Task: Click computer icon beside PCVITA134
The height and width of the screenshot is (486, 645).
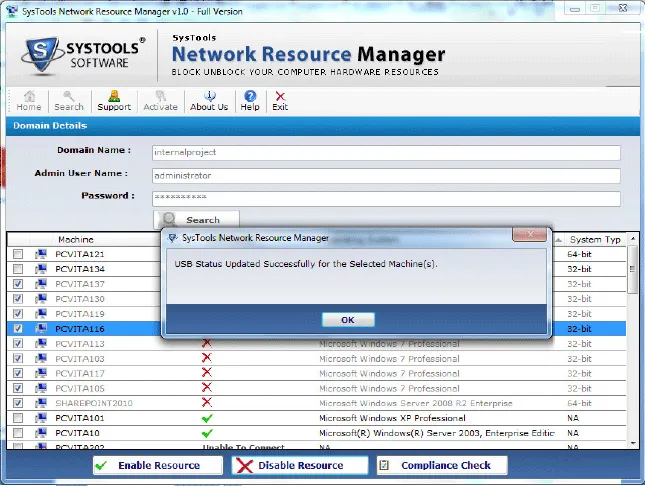Action: point(41,269)
